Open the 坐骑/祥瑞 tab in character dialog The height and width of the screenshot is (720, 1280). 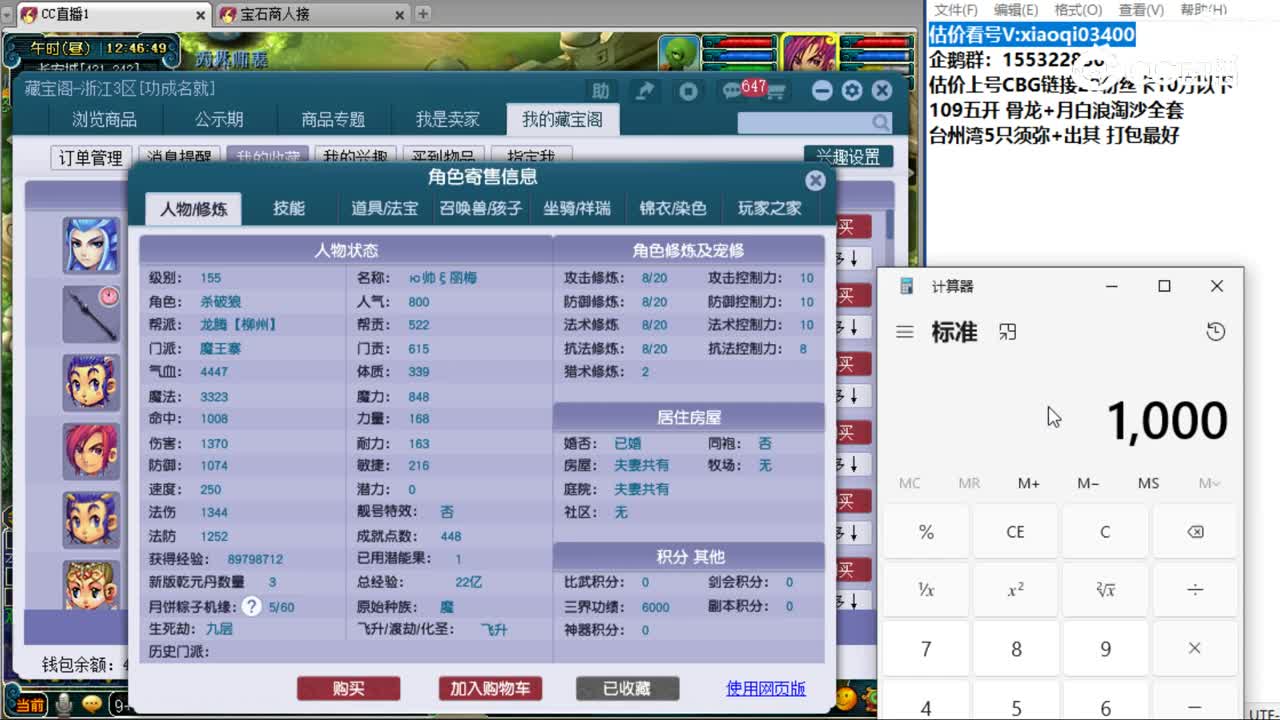coord(576,208)
